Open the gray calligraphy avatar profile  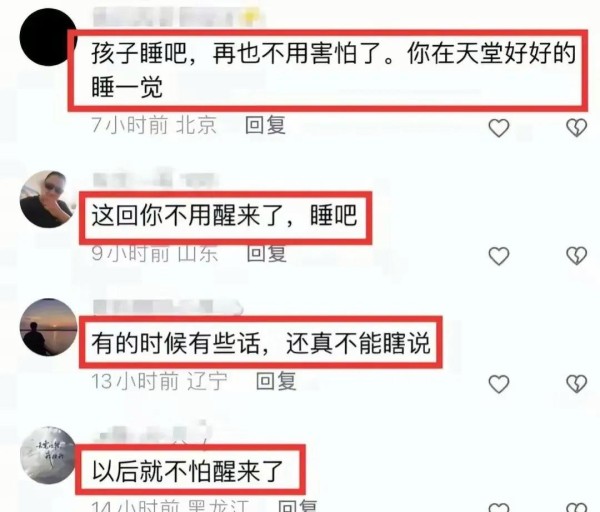point(48,455)
